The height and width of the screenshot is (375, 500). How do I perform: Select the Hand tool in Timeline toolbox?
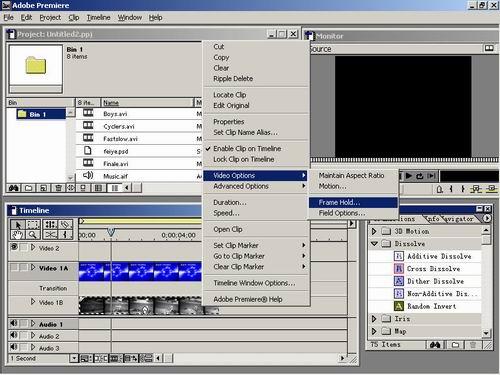[x=18, y=235]
